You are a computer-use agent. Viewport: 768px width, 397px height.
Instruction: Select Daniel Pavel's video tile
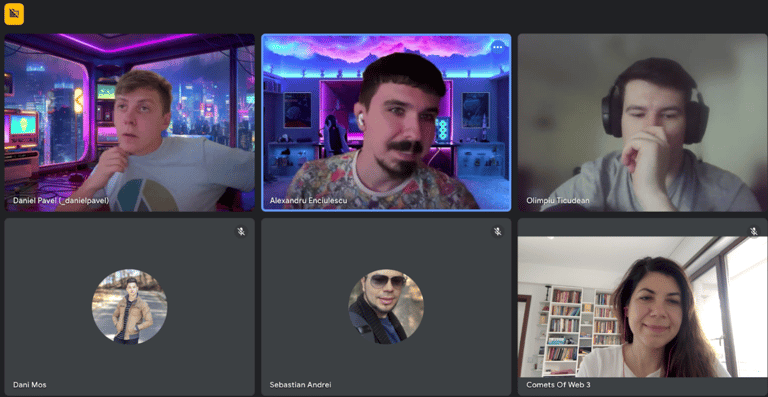click(130, 122)
